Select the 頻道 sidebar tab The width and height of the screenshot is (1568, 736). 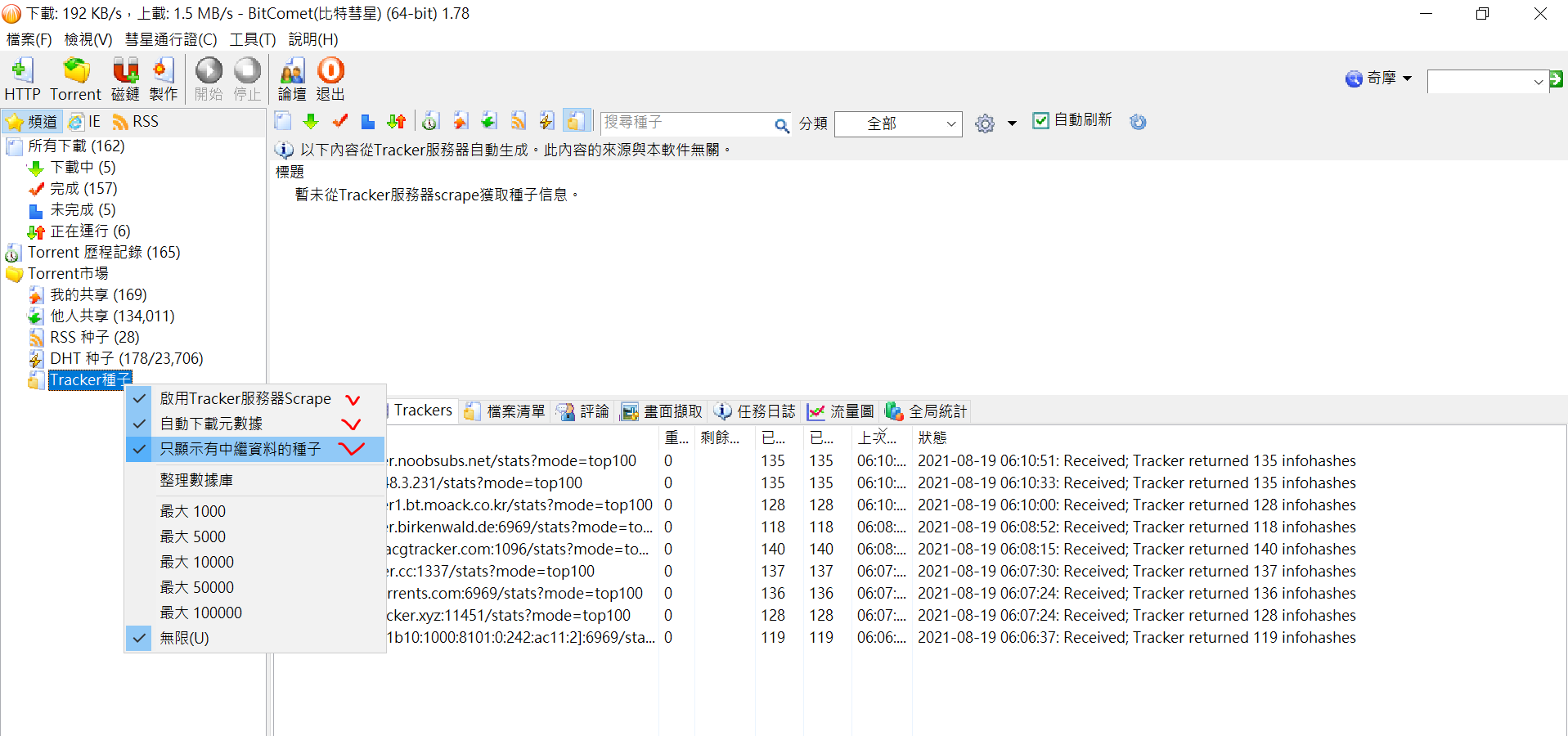pos(32,122)
